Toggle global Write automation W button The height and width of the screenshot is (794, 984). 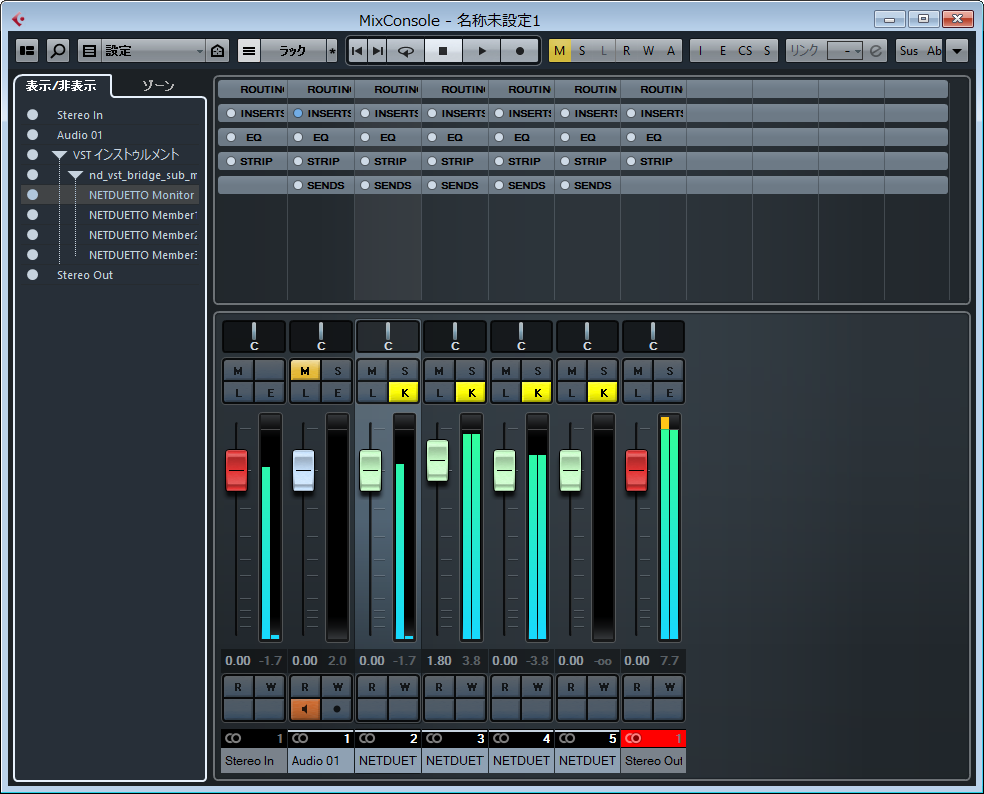[648, 51]
